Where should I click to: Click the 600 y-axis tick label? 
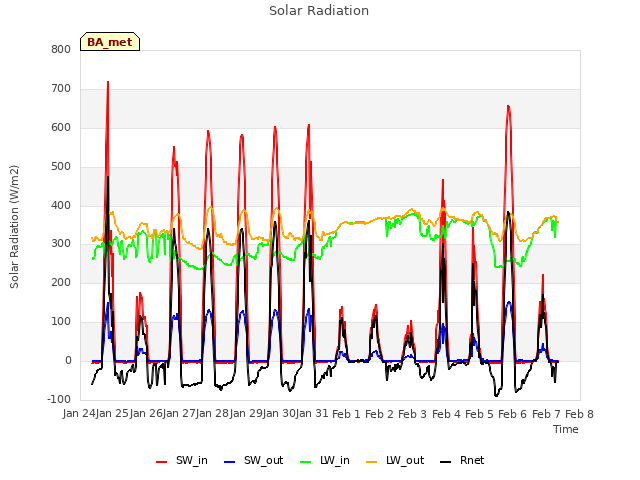(61, 127)
